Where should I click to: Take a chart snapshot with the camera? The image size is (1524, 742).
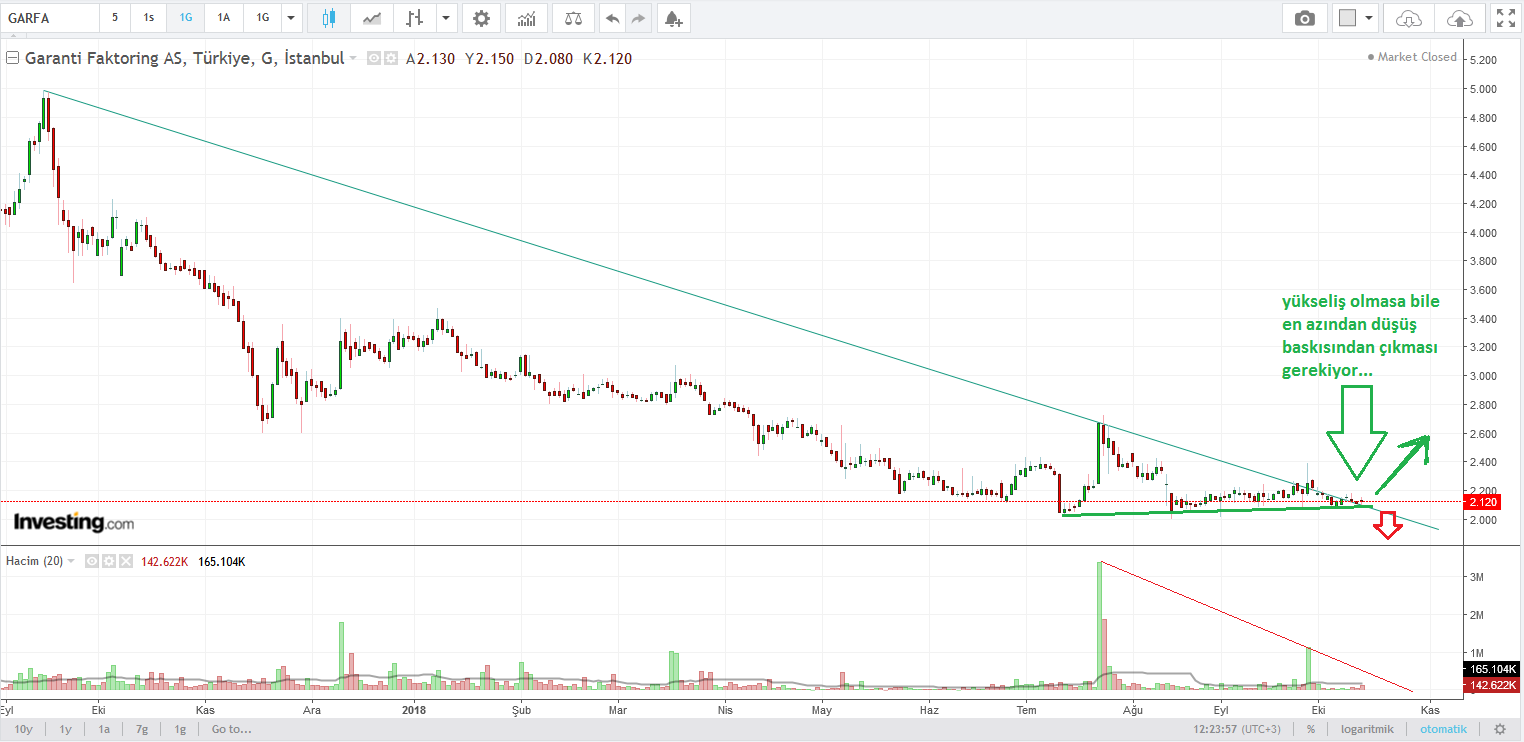pos(1304,17)
